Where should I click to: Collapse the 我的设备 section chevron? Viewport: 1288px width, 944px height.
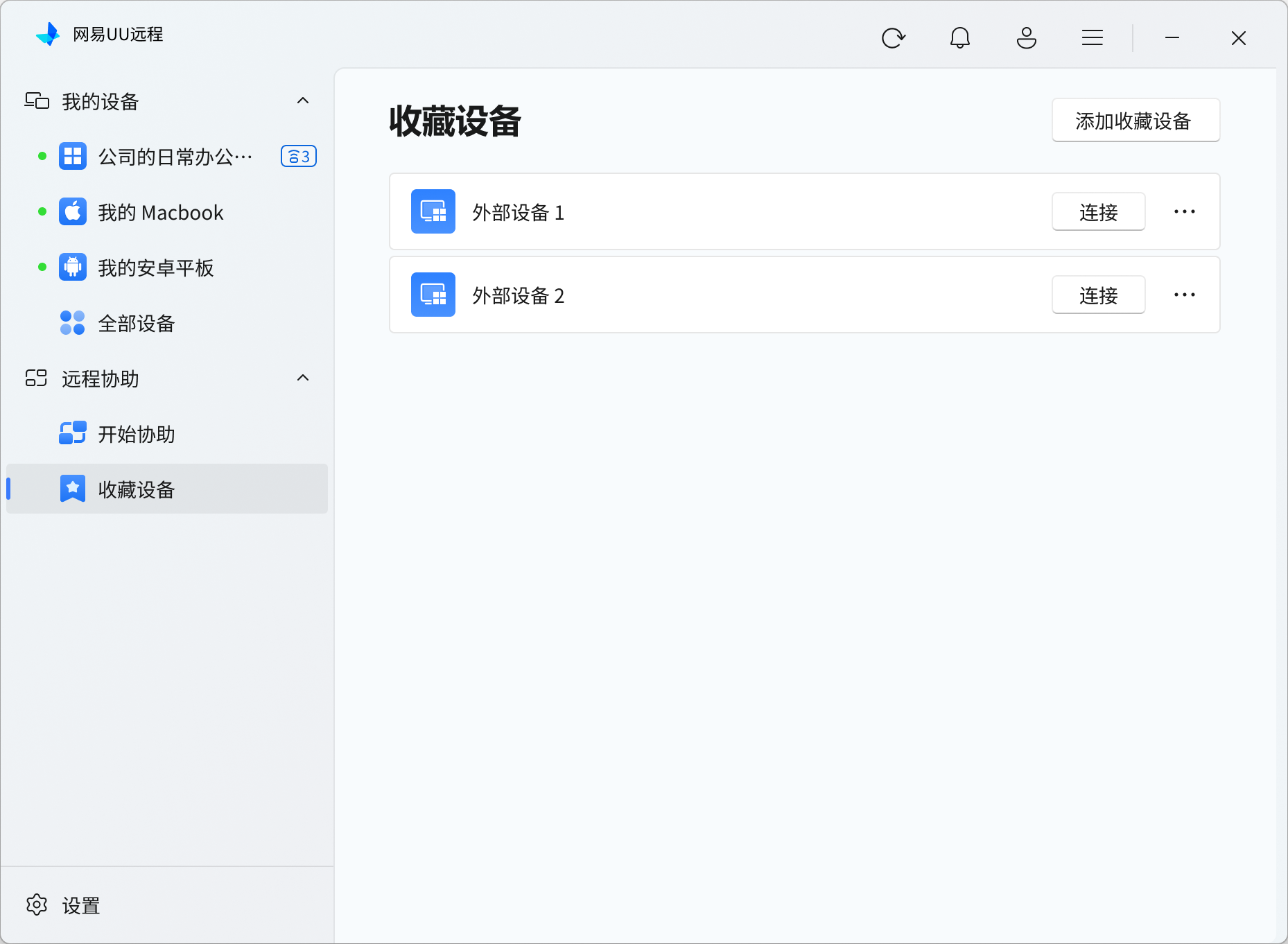(303, 101)
